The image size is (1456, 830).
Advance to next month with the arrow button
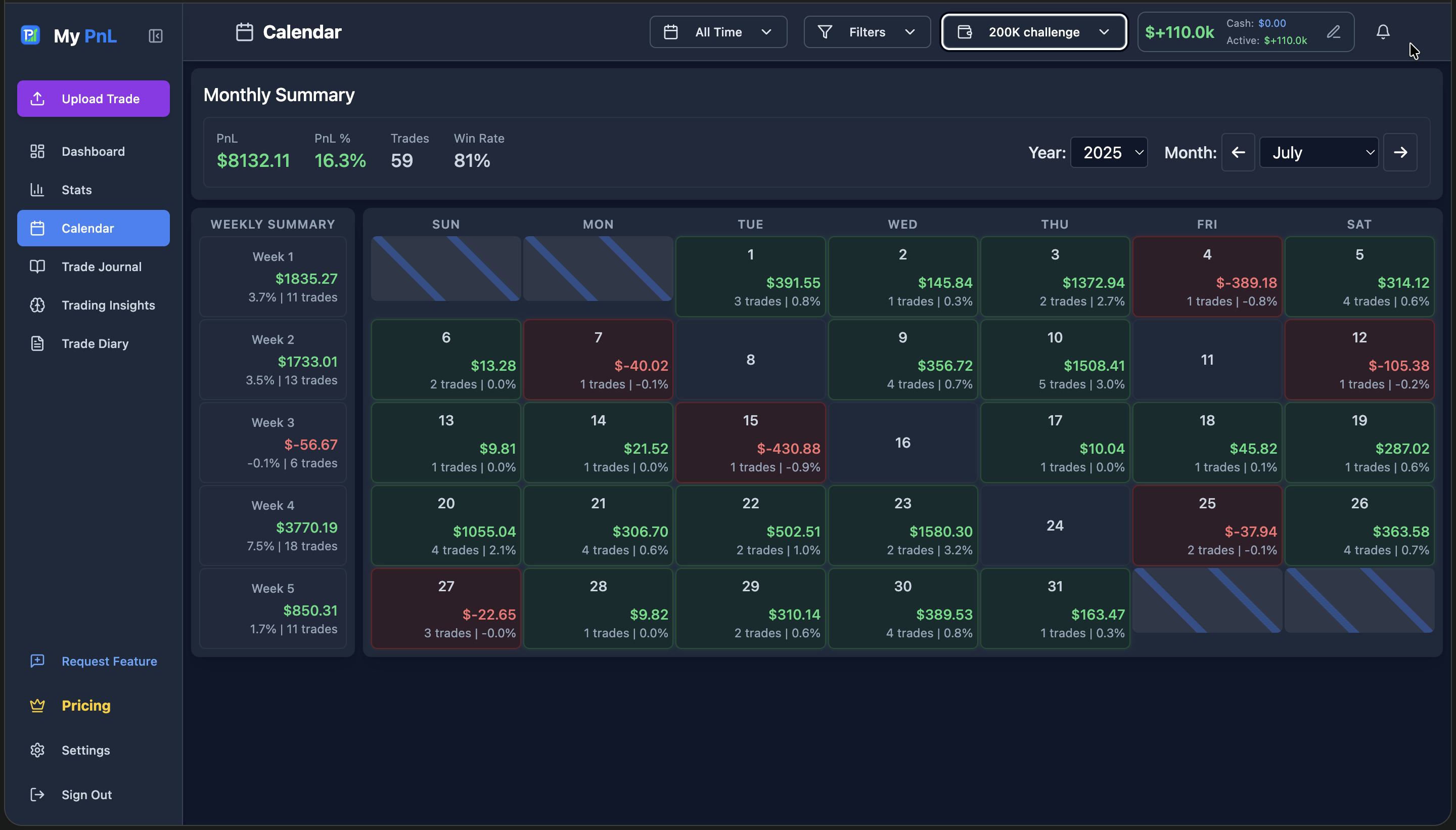pyautogui.click(x=1400, y=152)
